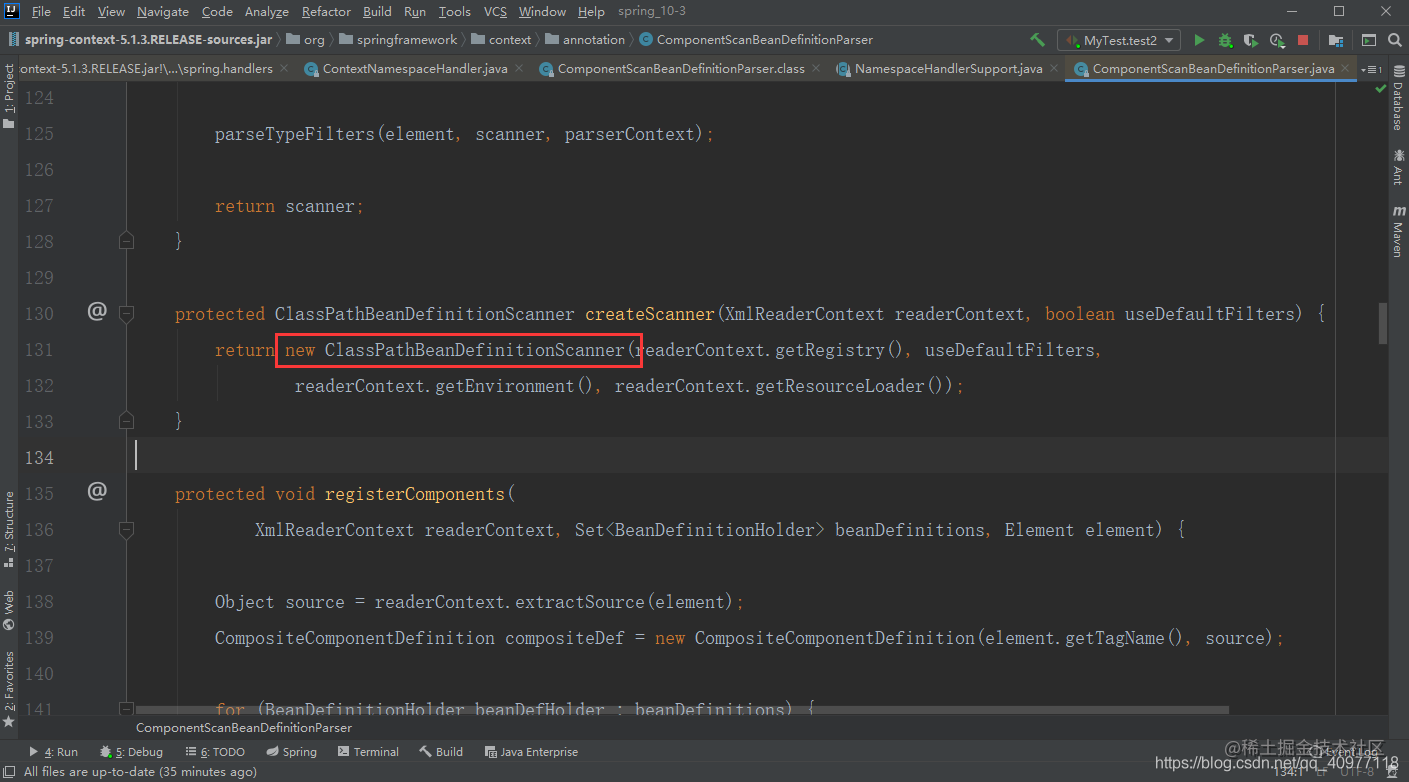Close the spring.handlers tab
1409x782 pixels.
(284, 69)
